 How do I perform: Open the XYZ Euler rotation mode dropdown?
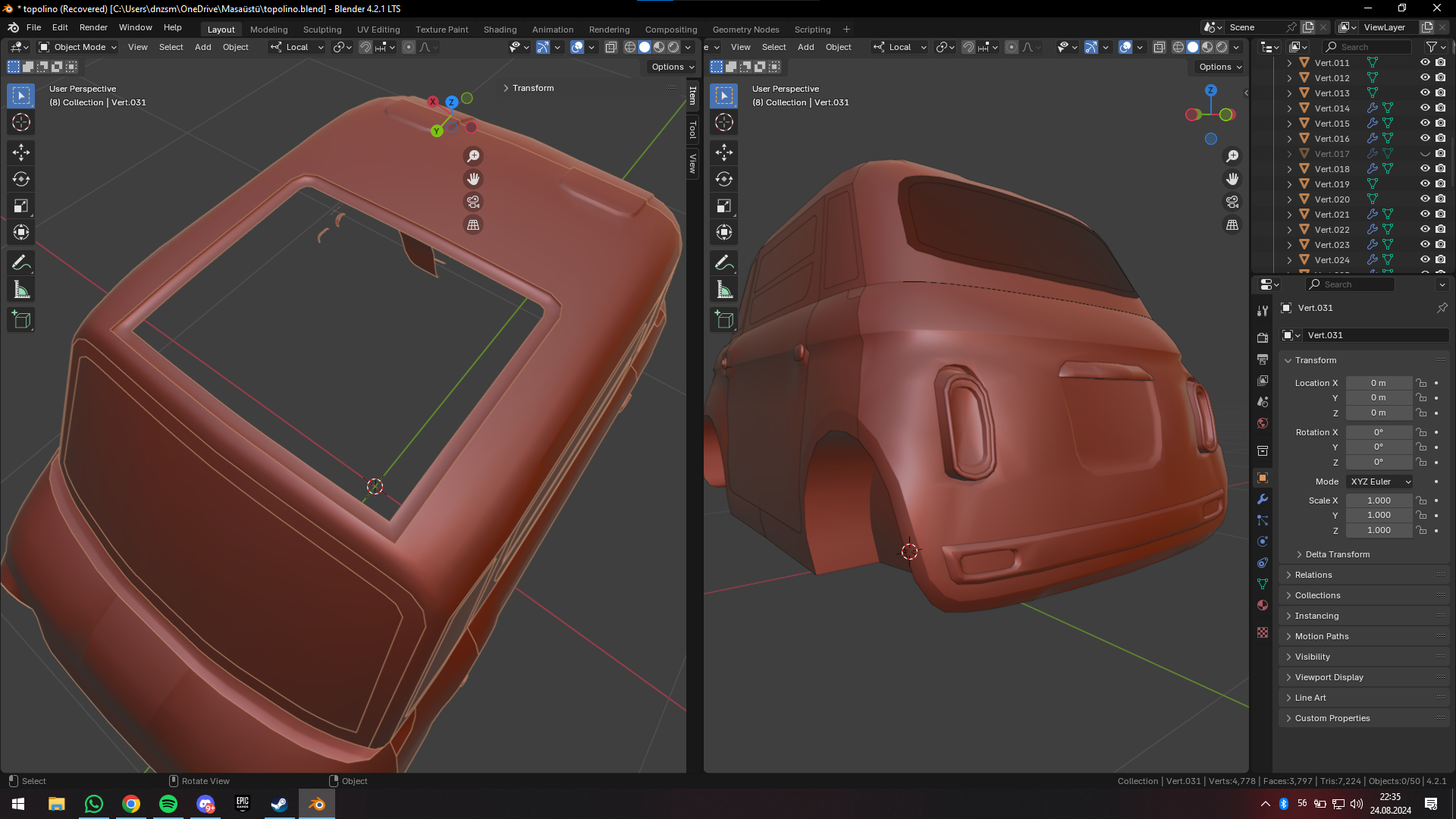1380,482
